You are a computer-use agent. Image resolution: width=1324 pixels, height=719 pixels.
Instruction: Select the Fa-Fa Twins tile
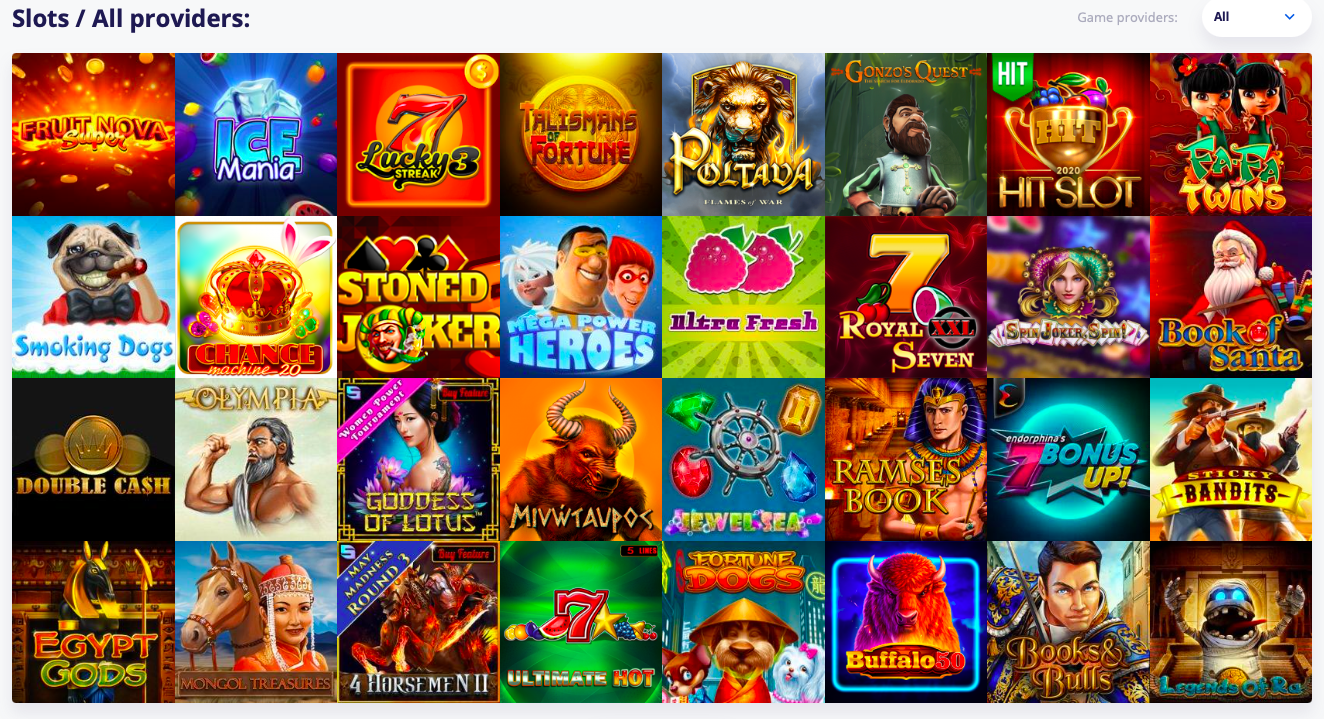[1231, 134]
